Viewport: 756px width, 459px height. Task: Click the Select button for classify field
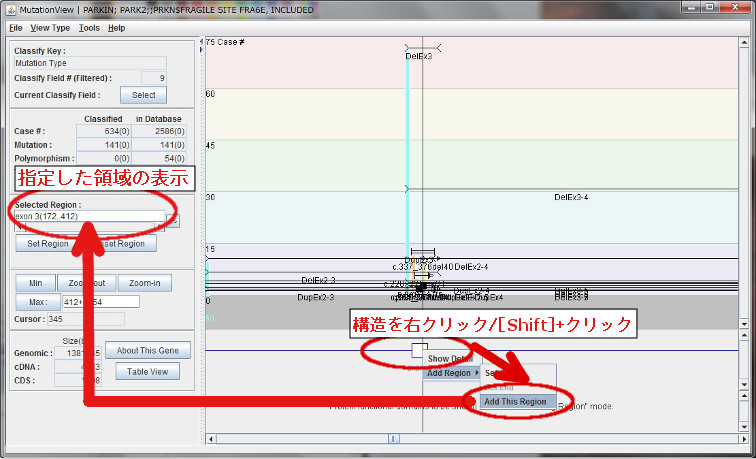(x=143, y=95)
